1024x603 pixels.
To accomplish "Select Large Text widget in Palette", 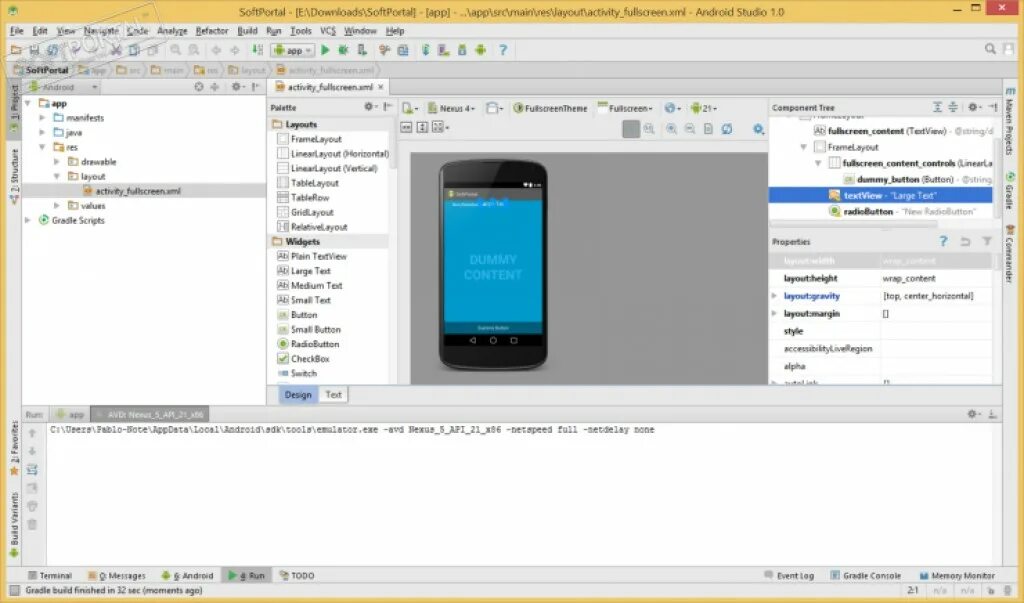I will coord(304,270).
